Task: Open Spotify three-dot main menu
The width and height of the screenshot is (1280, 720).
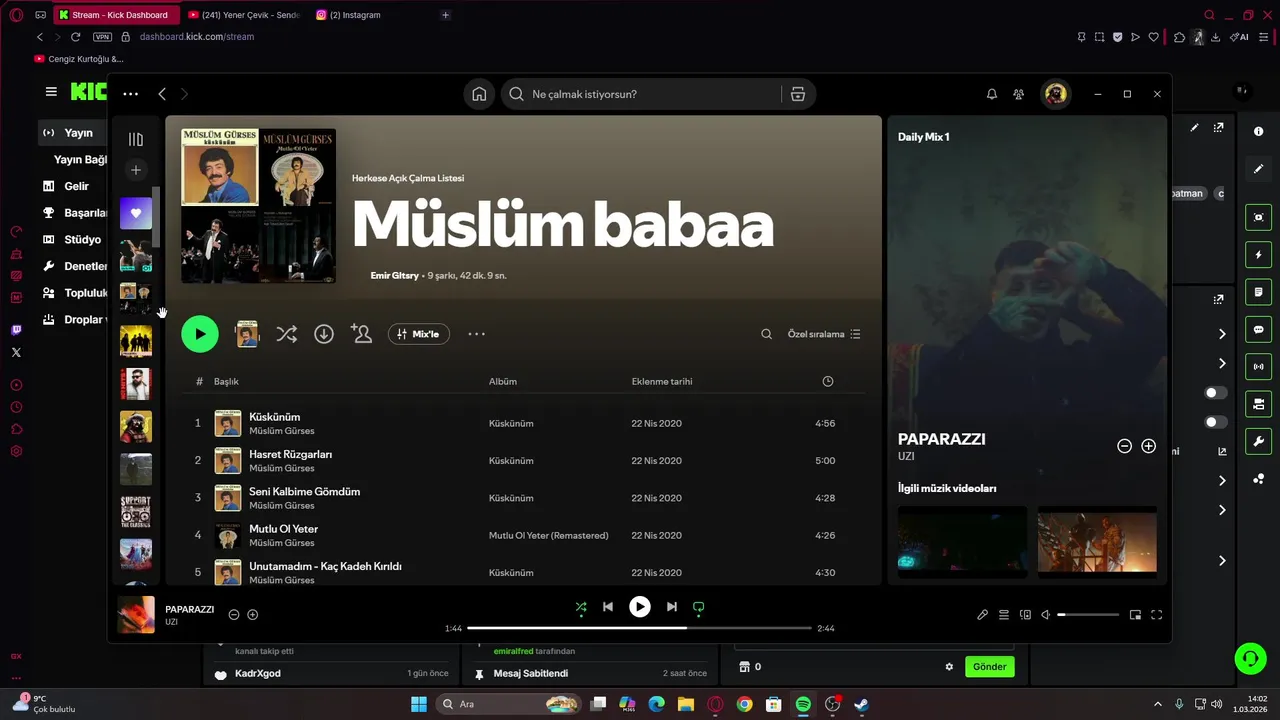Action: point(130,94)
